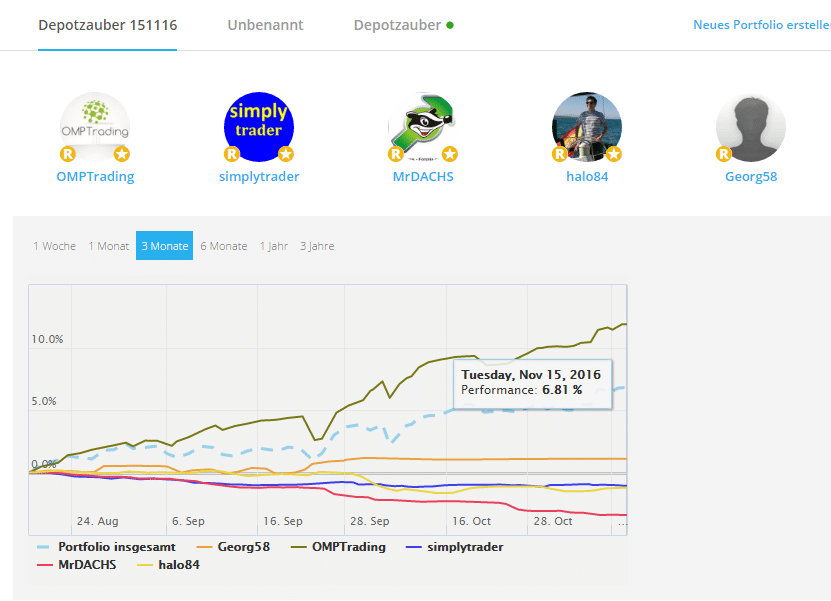Select the 6 Monate time range
Viewport: 831px width, 601px height.
point(223,246)
